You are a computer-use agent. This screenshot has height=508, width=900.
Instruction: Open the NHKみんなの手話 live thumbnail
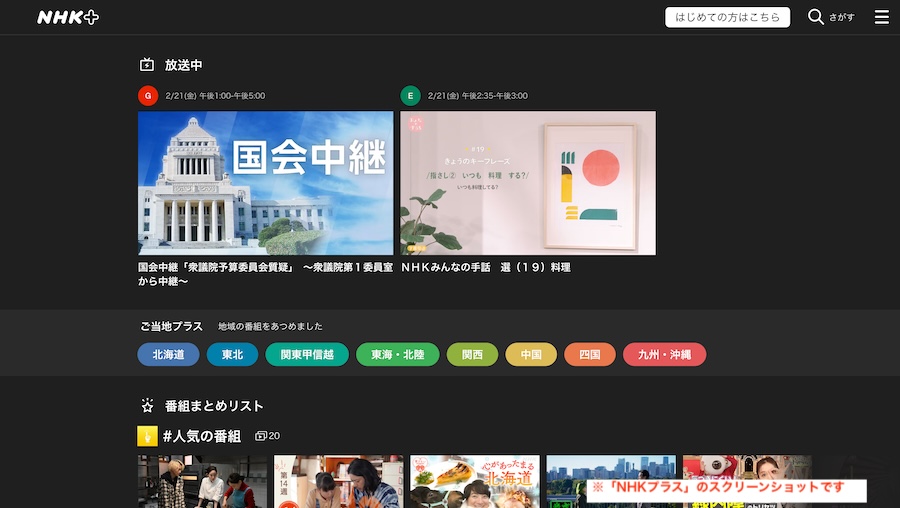click(528, 183)
